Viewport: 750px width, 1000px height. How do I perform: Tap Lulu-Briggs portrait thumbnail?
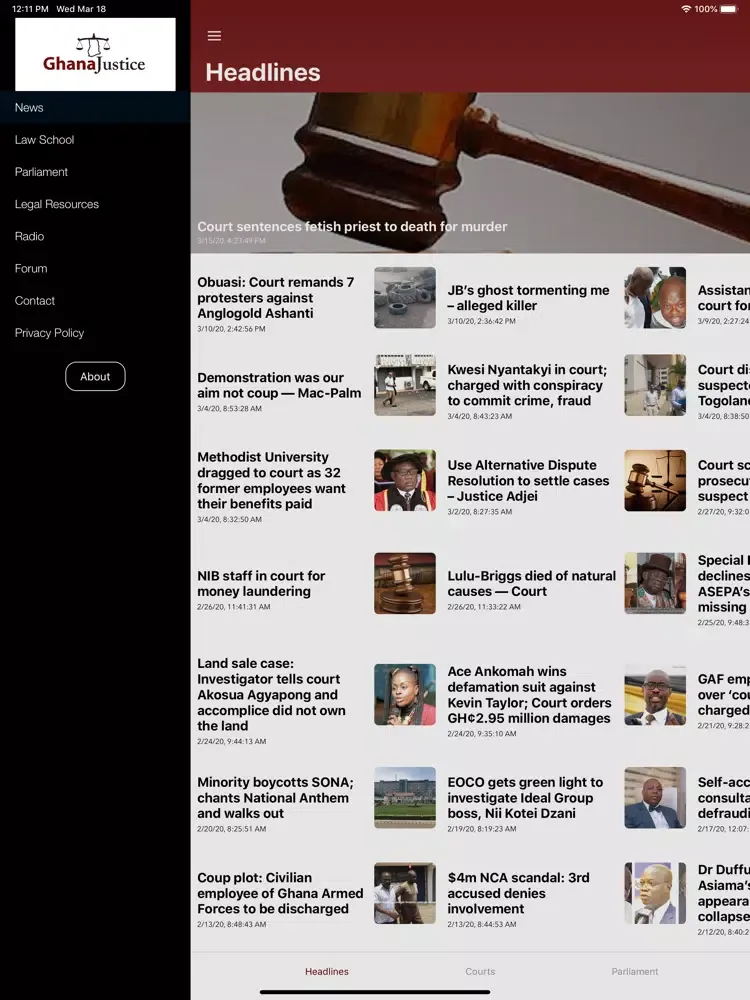pyautogui.click(x=655, y=584)
